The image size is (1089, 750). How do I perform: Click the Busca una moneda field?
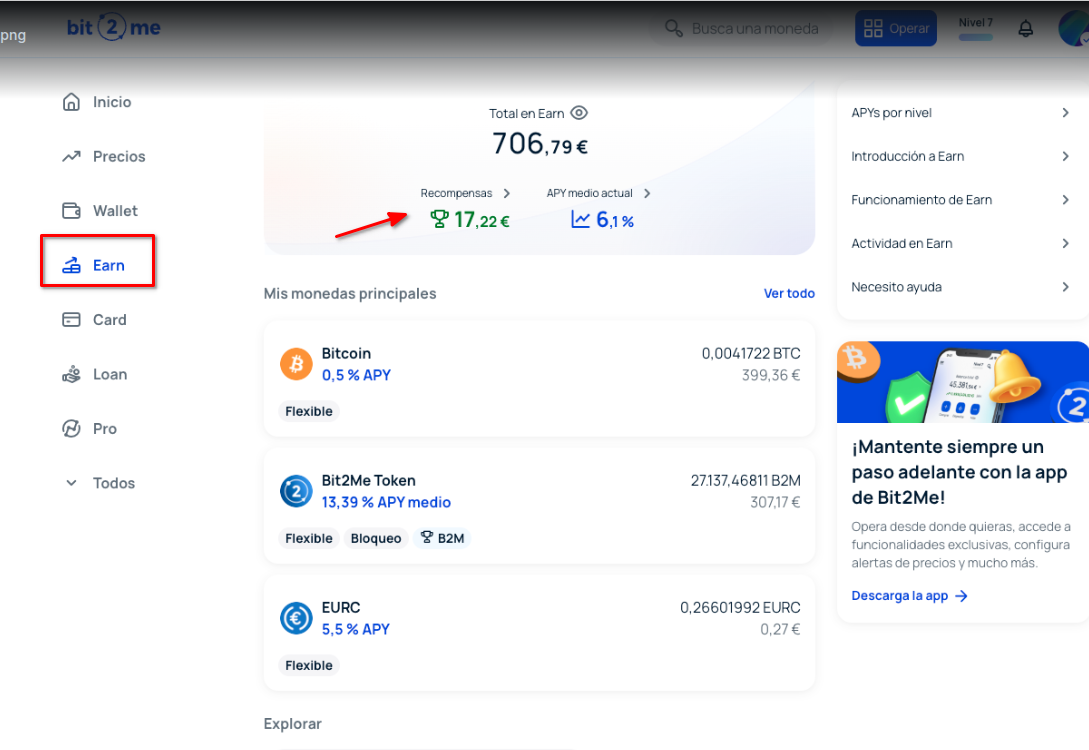tap(741, 28)
